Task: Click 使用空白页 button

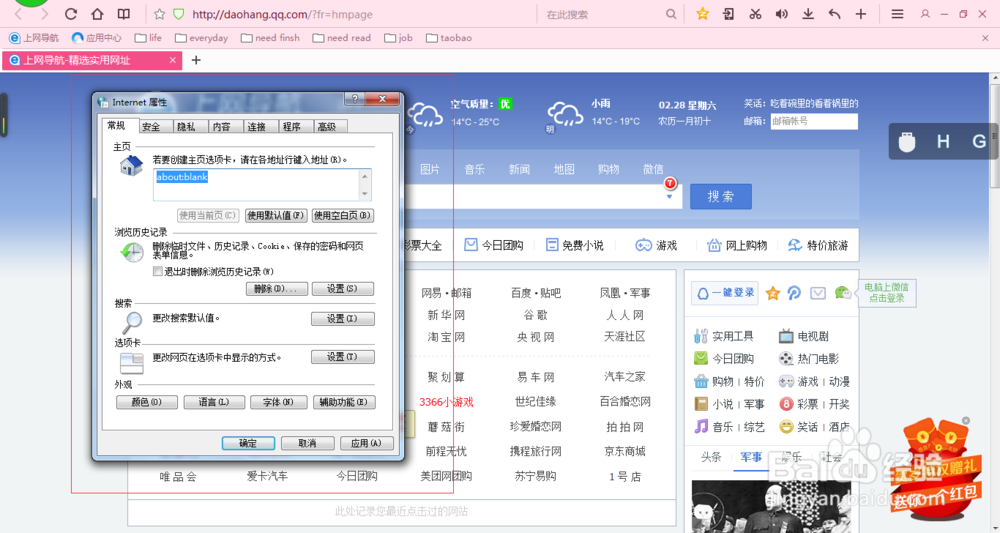Action: [342, 215]
